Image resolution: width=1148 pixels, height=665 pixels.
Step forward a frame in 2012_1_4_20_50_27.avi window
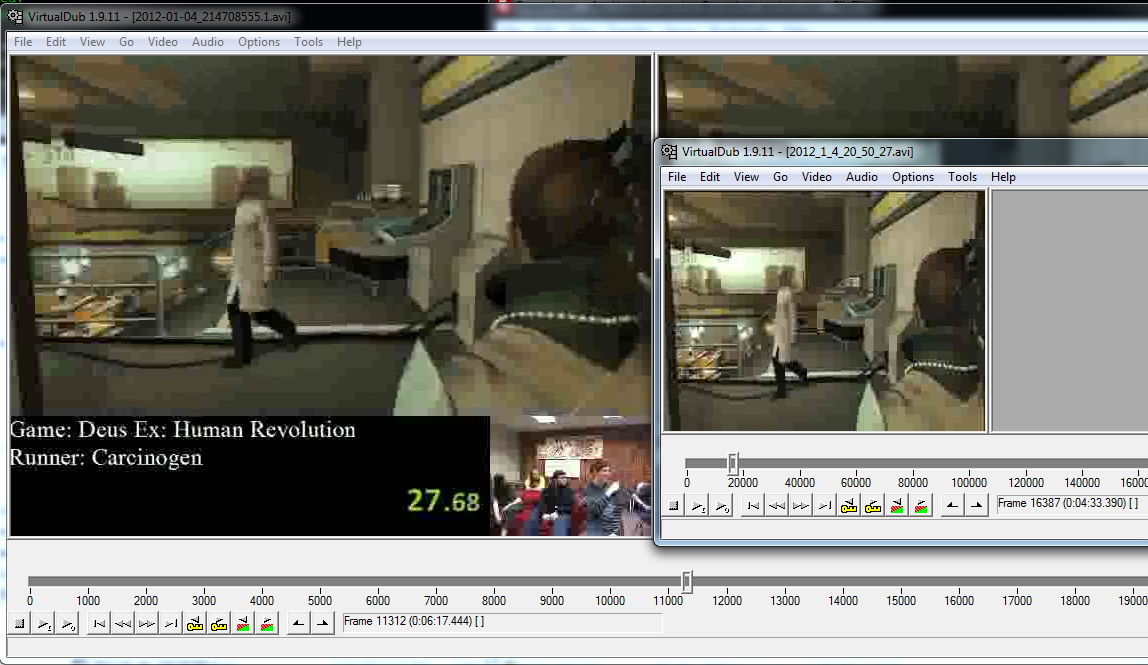click(801, 505)
